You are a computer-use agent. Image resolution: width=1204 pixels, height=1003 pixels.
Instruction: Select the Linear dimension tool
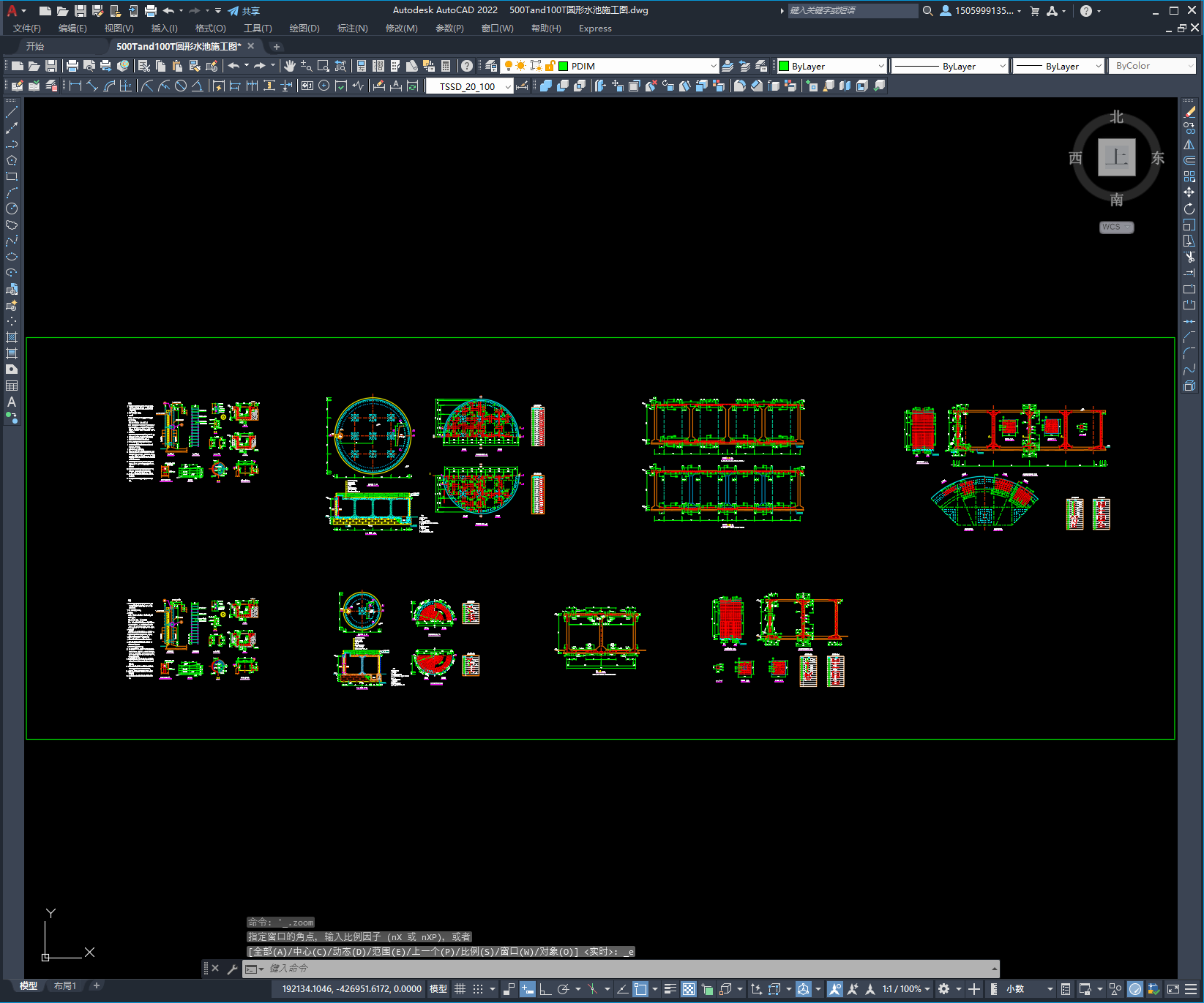pos(75,86)
